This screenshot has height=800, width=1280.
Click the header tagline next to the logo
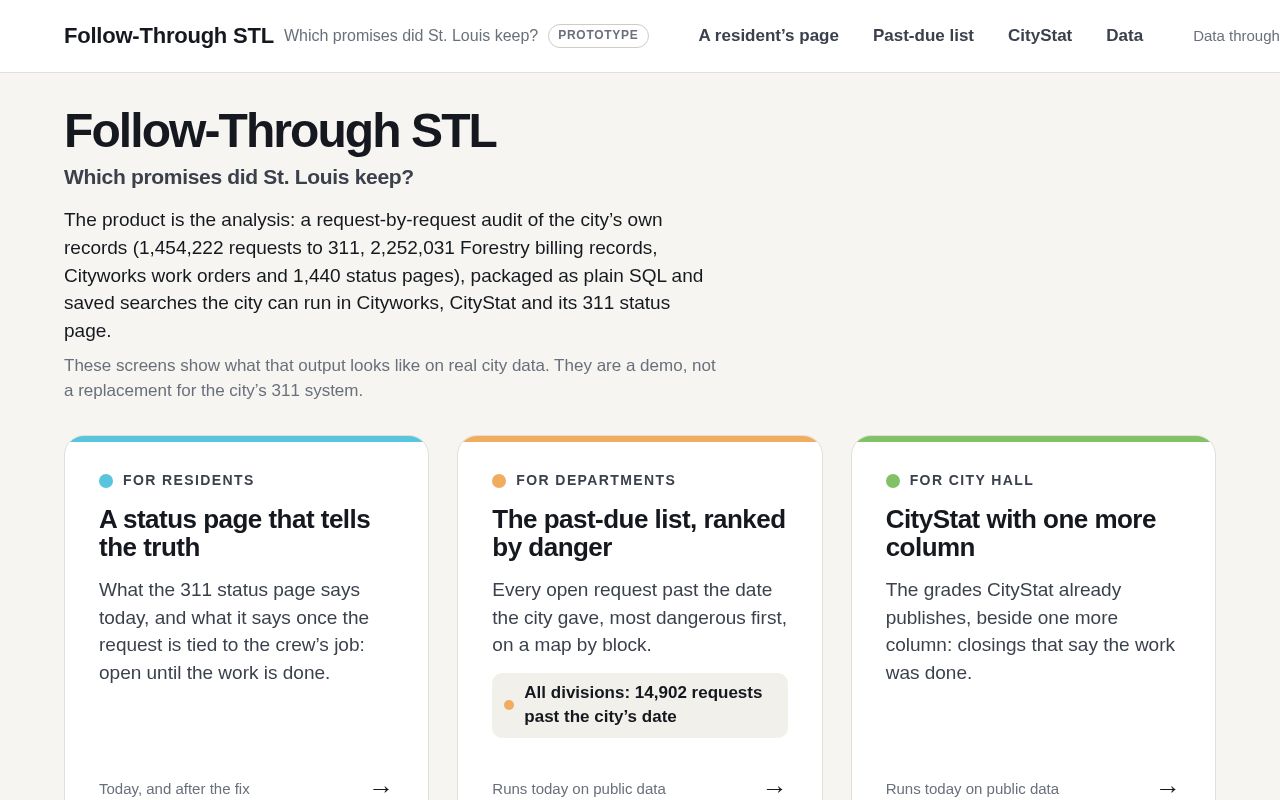(x=411, y=36)
